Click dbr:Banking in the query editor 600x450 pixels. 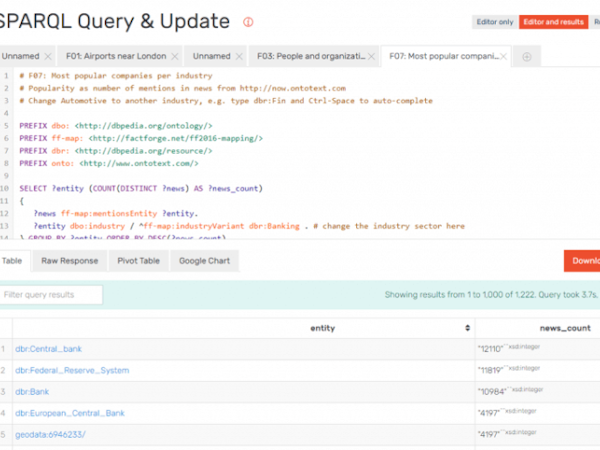[x=274, y=226]
